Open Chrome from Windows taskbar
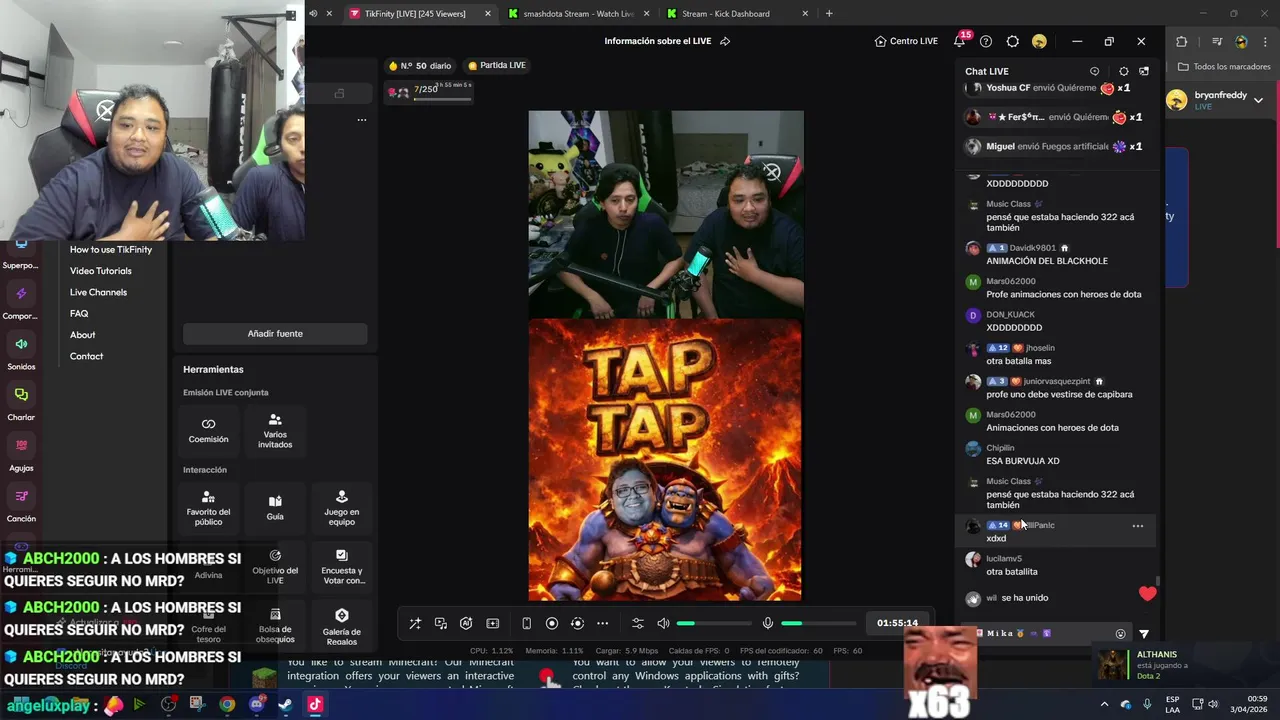The height and width of the screenshot is (720, 1280). [x=228, y=704]
